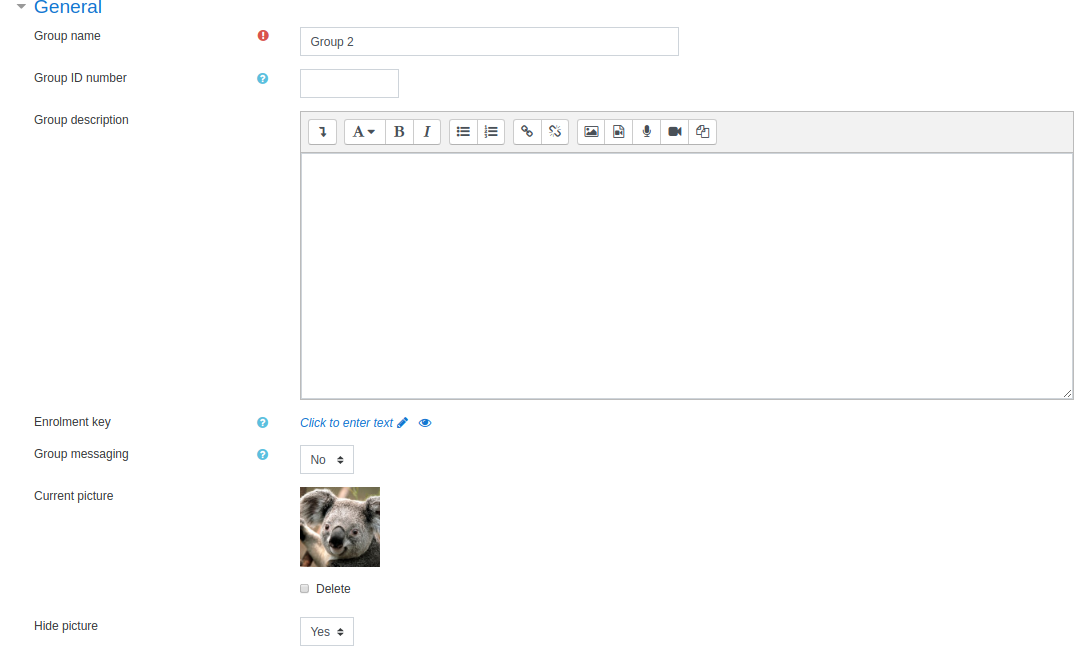This screenshot has width=1090, height=651.
Task: Remove link with unlink icon
Action: pyautogui.click(x=555, y=131)
